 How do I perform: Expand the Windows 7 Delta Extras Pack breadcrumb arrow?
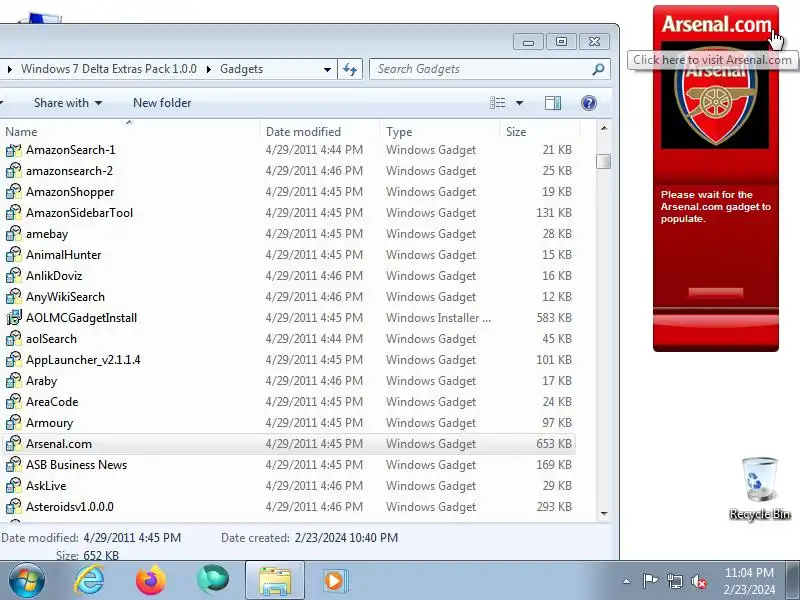point(9,69)
